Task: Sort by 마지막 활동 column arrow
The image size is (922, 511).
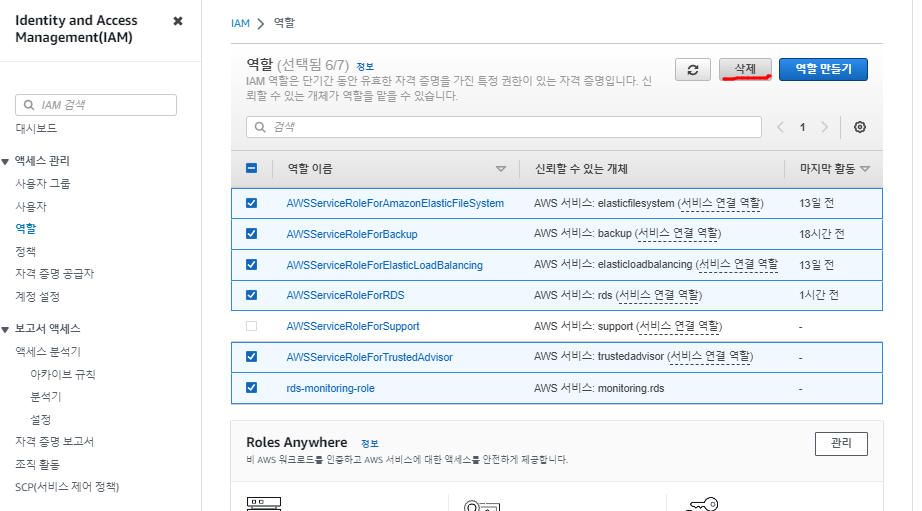Action: coord(864,169)
